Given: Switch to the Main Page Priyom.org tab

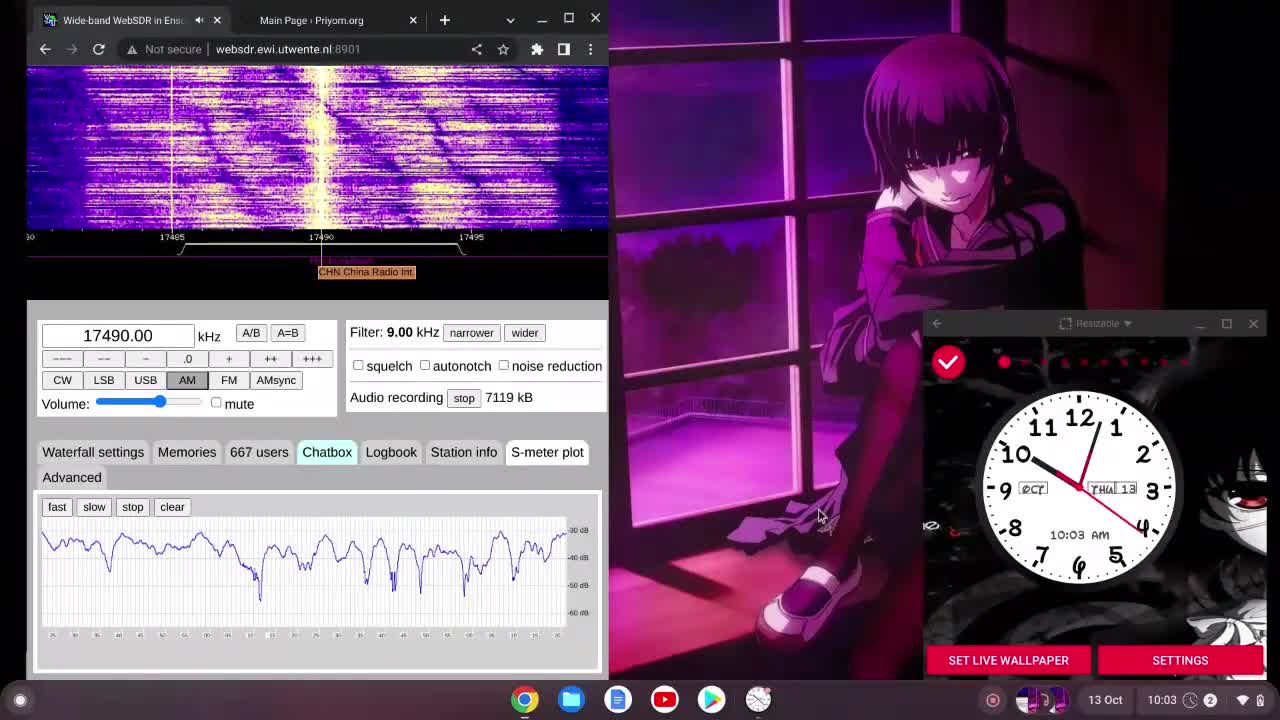Looking at the screenshot, I should [x=311, y=20].
